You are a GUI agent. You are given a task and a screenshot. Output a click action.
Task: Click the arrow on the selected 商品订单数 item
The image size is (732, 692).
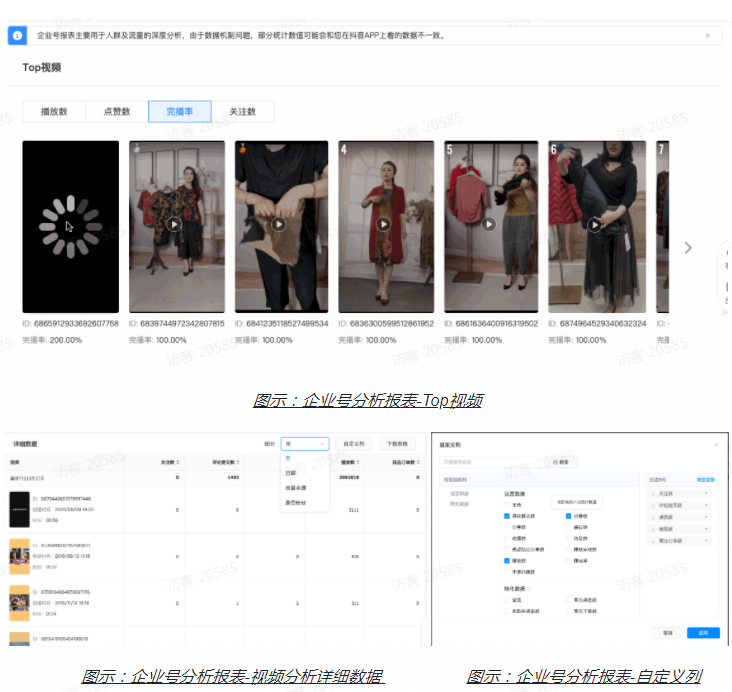706,541
